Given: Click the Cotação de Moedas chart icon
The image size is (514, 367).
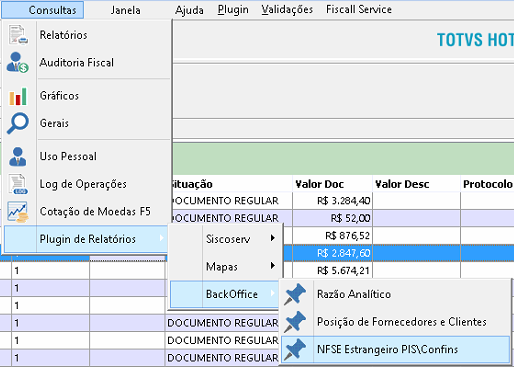Looking at the screenshot, I should 18,212.
